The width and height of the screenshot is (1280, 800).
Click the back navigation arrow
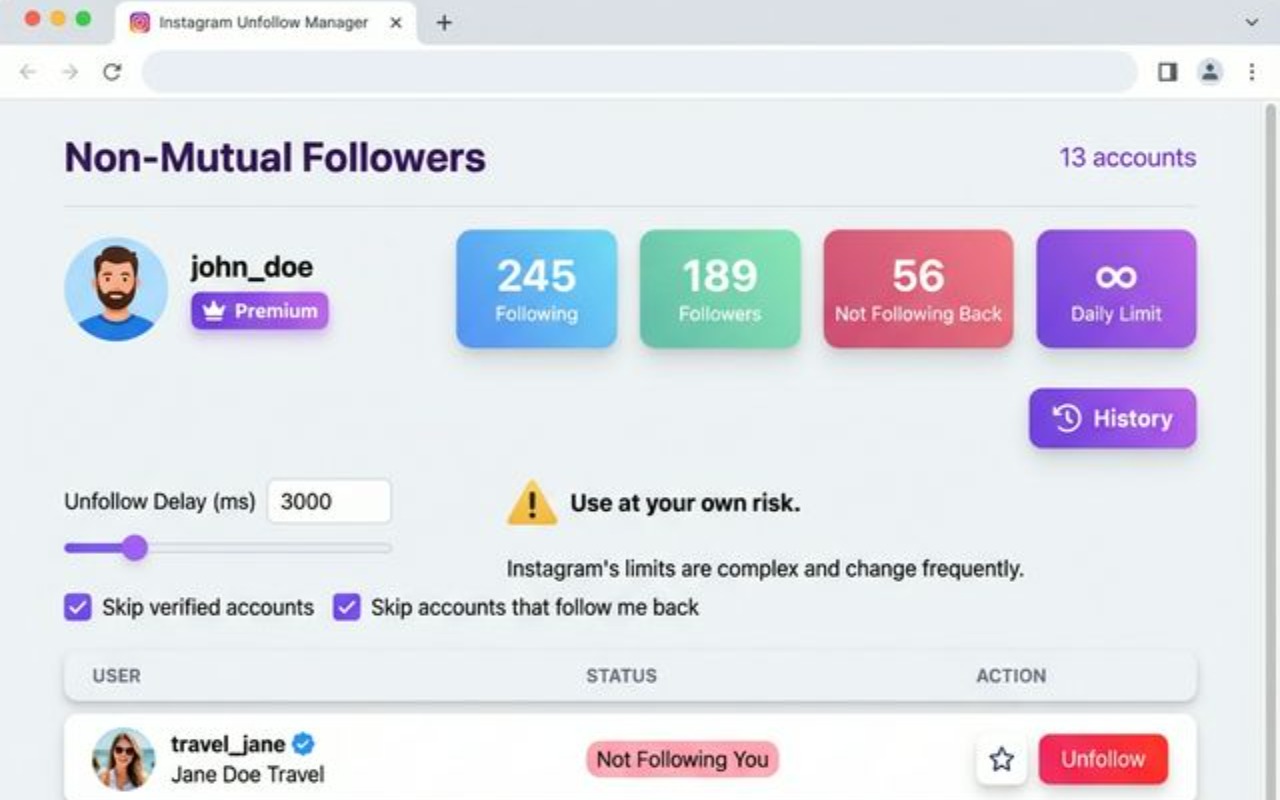(27, 72)
